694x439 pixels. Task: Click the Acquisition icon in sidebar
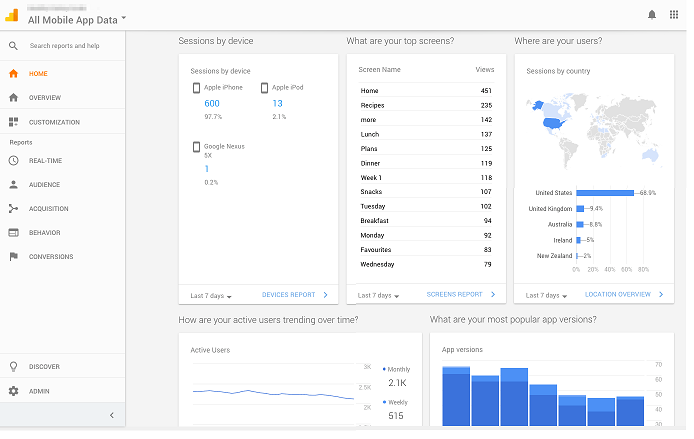[x=13, y=209]
